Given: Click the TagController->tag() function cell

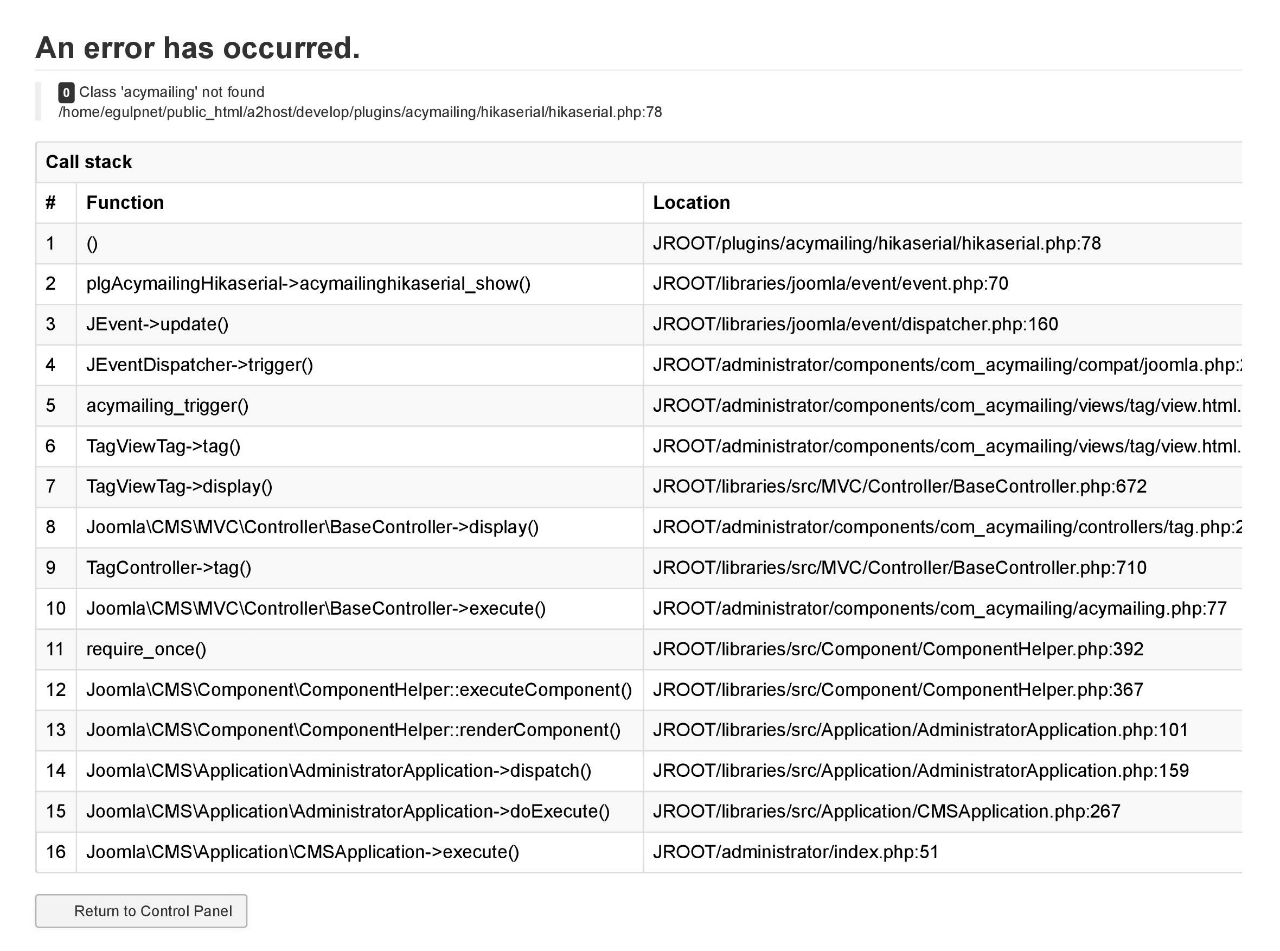Looking at the screenshot, I should coord(359,568).
